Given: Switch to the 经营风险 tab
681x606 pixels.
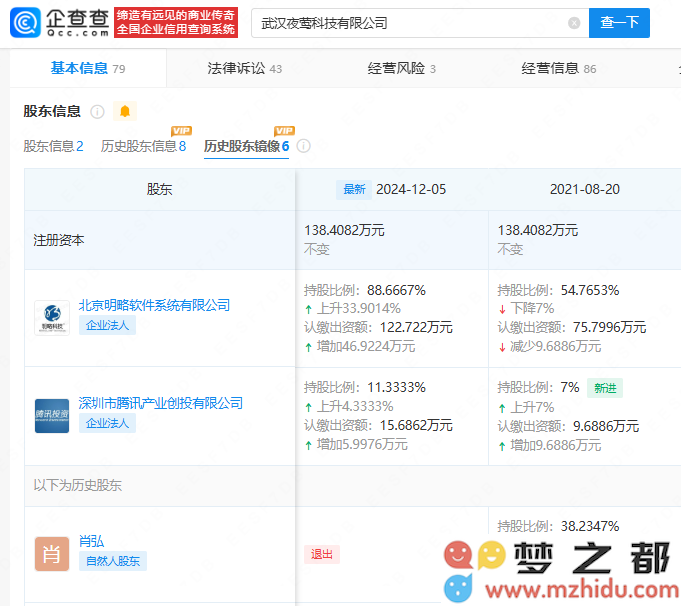Looking at the screenshot, I should click(x=401, y=68).
